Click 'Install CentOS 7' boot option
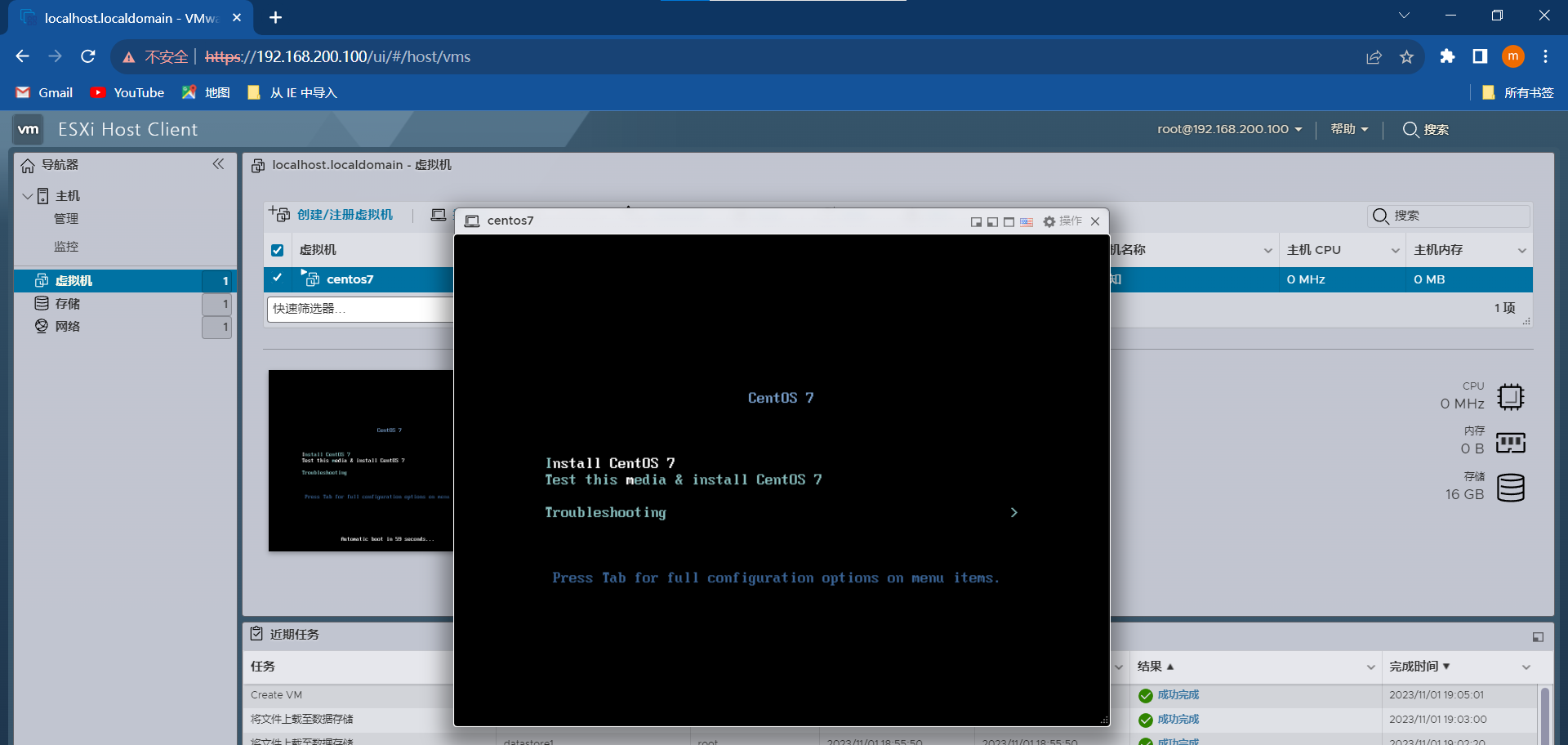 (610, 463)
